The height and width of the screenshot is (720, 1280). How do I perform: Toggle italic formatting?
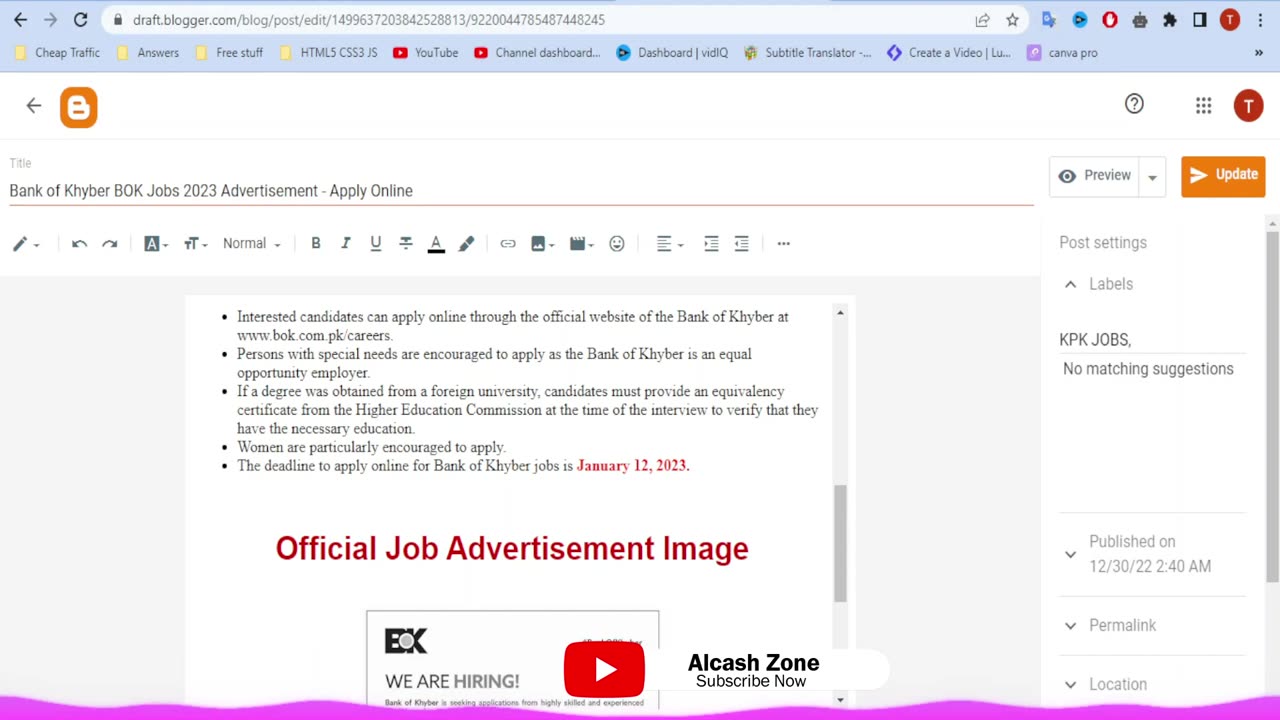(x=346, y=244)
